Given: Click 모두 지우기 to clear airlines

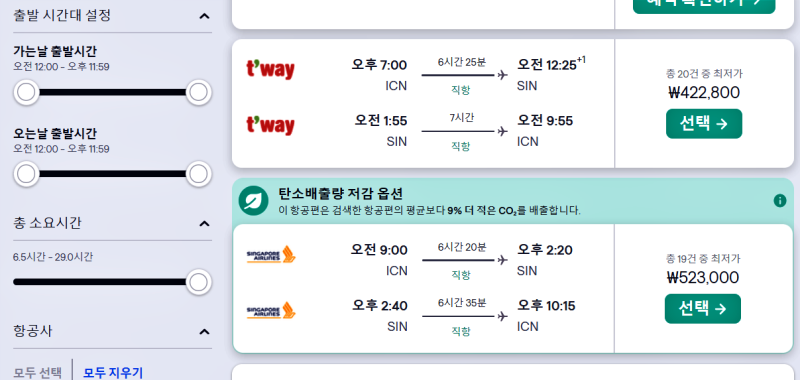Looking at the screenshot, I should (113, 372).
